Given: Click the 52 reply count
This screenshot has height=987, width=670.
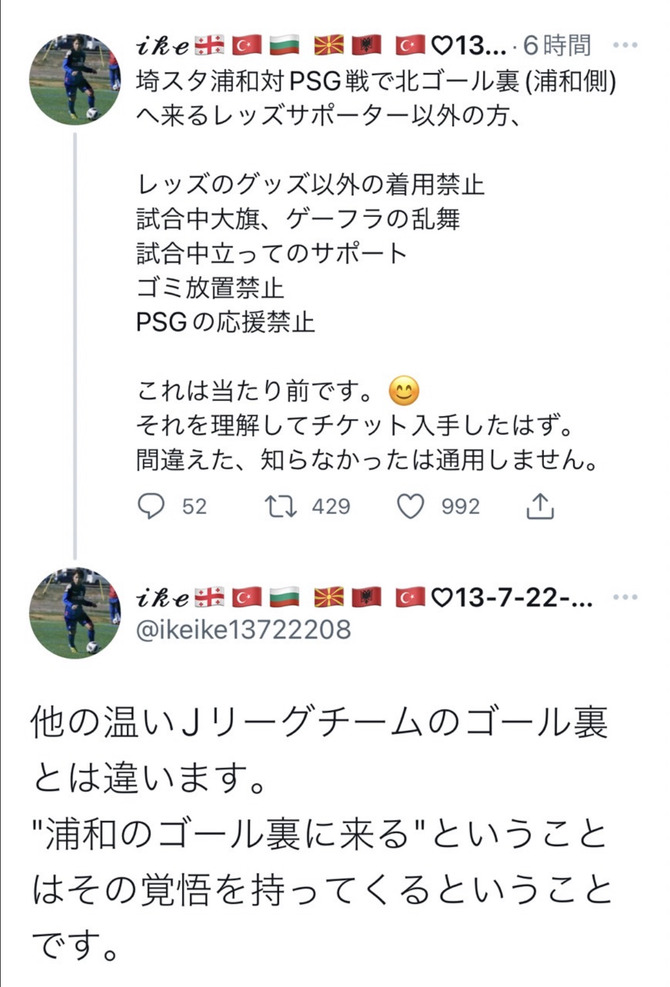Looking at the screenshot, I should (194, 507).
